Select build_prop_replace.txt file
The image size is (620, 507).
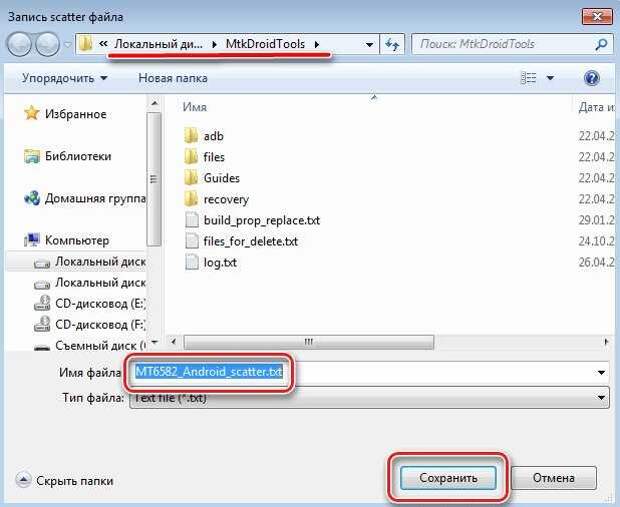pyautogui.click(x=260, y=220)
